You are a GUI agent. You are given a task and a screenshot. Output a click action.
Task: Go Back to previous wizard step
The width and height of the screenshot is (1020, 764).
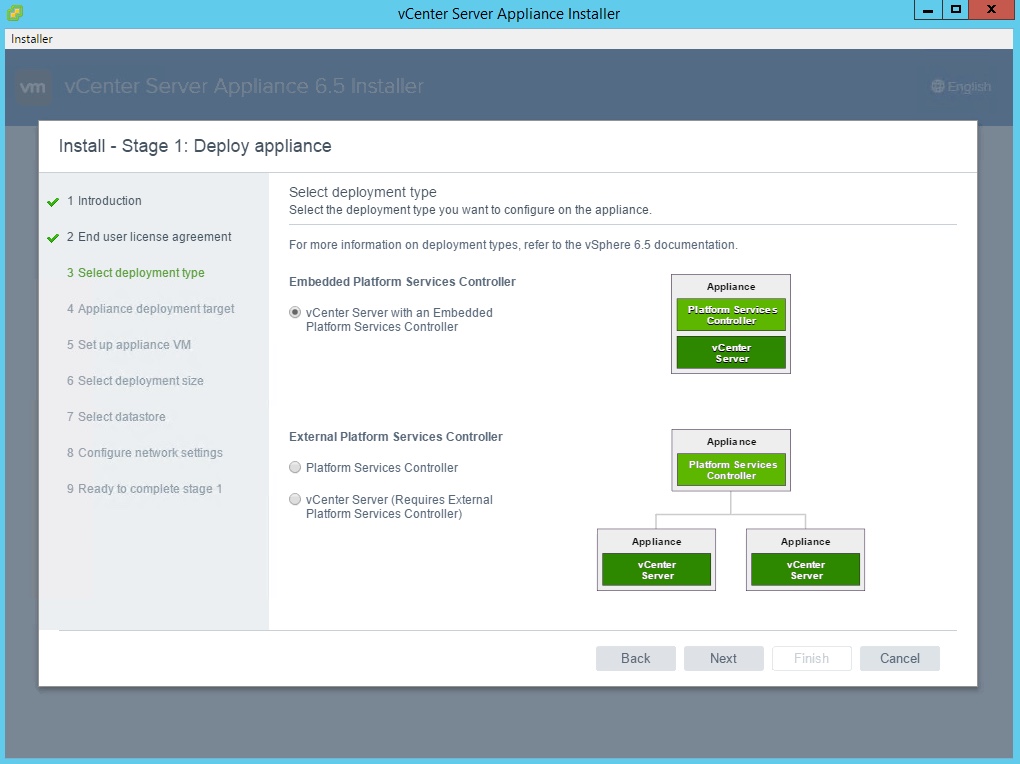pyautogui.click(x=636, y=658)
